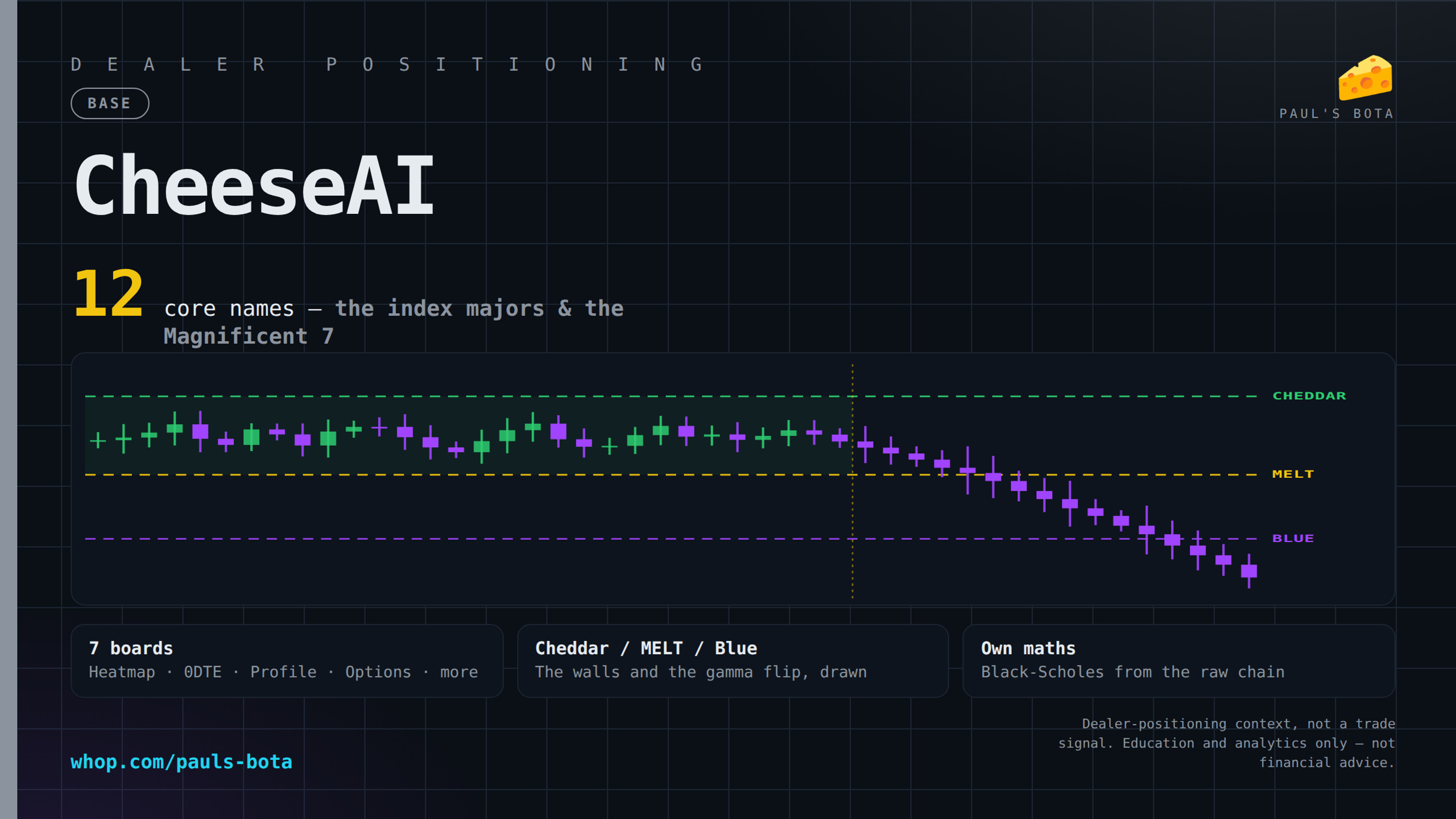Image resolution: width=1456 pixels, height=819 pixels.
Task: Click the CheeseAI title
Action: coord(254,185)
